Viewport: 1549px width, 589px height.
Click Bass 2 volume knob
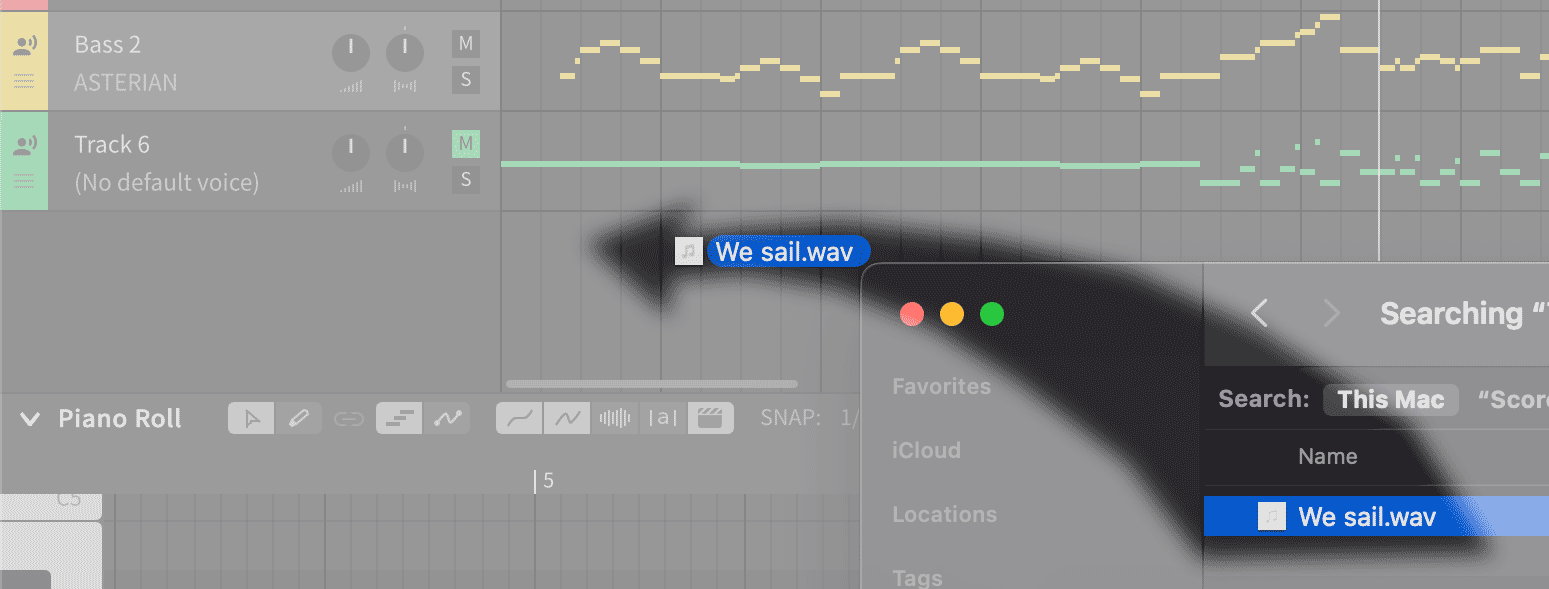[x=350, y=52]
